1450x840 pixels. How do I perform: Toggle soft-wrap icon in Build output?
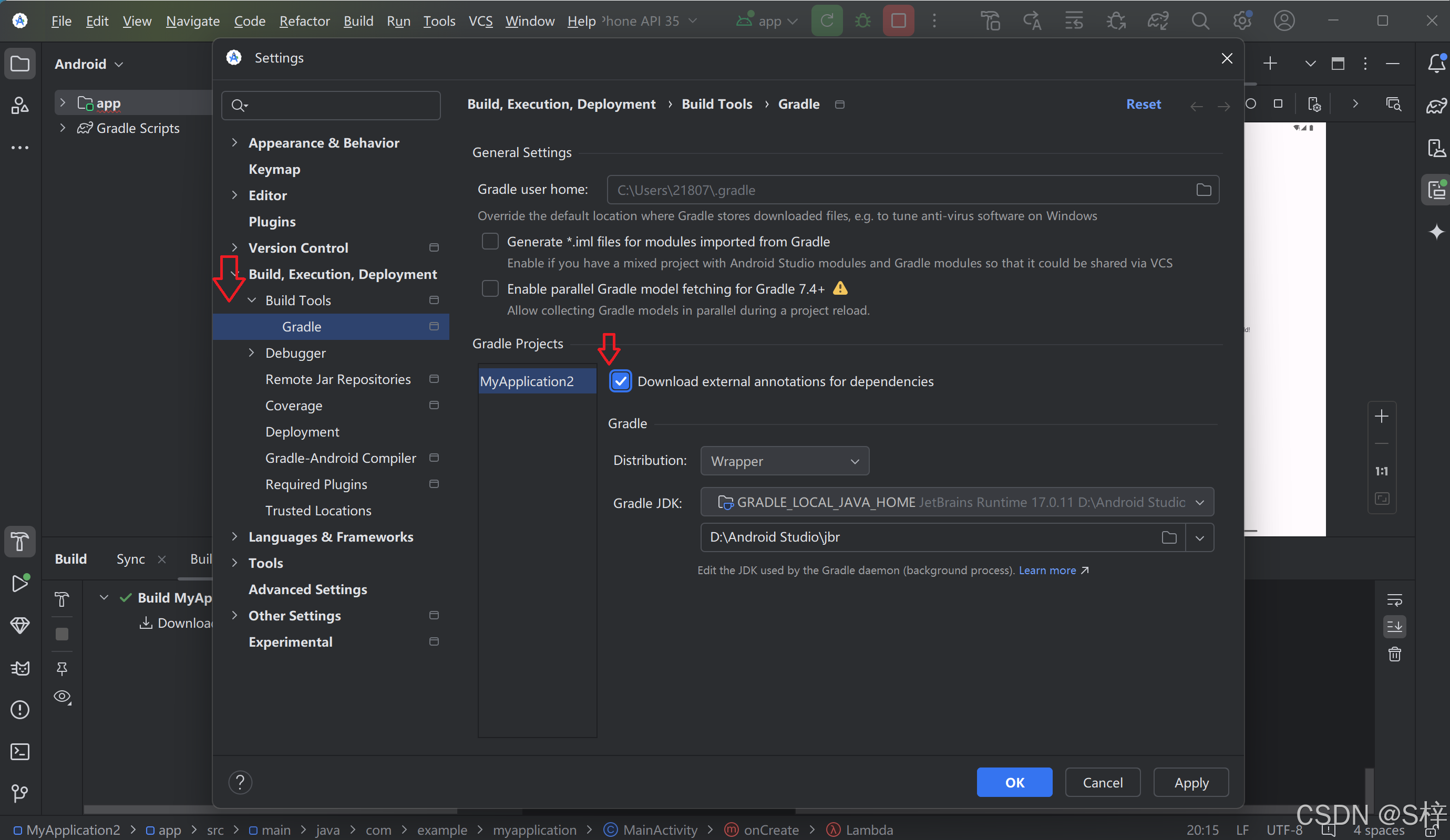click(1395, 600)
